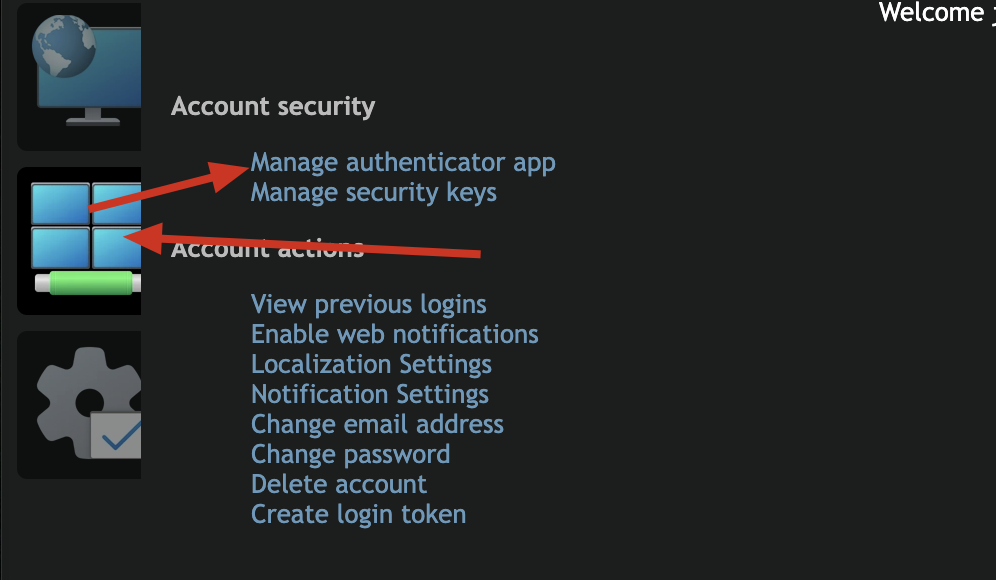Choose Delete account

coord(339,484)
